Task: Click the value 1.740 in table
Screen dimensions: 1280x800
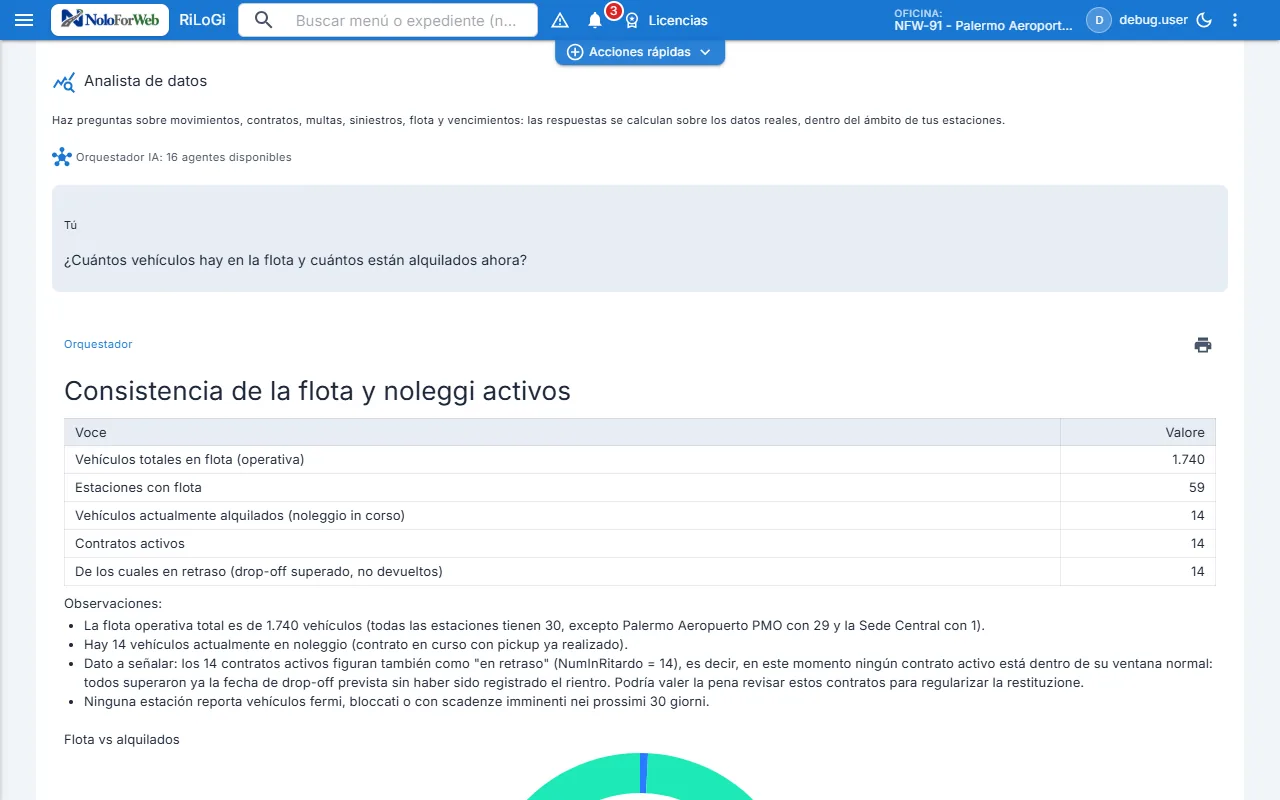Action: pyautogui.click(x=1188, y=460)
